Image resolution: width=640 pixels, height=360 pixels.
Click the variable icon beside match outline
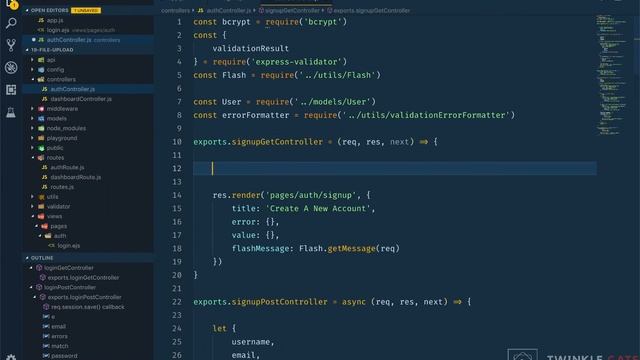pyautogui.click(x=46, y=346)
